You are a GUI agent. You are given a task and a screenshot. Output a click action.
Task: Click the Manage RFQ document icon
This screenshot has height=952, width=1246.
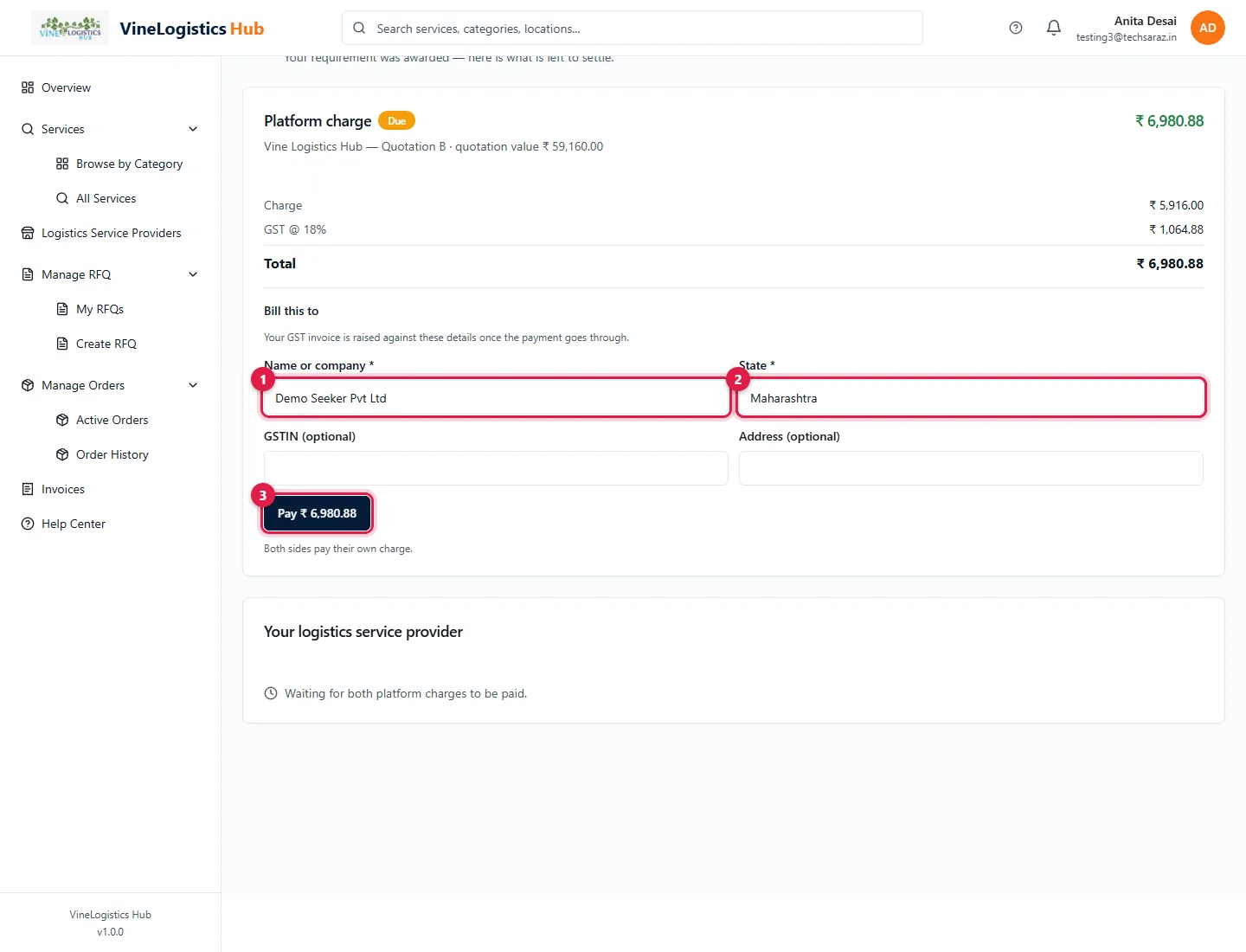[x=28, y=274]
